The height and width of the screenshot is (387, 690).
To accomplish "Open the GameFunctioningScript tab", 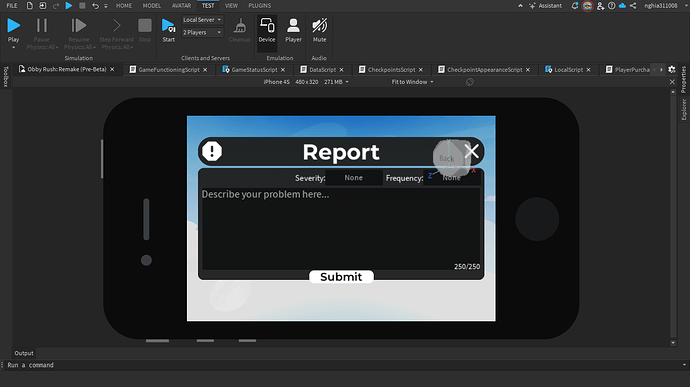I will click(x=169, y=70).
